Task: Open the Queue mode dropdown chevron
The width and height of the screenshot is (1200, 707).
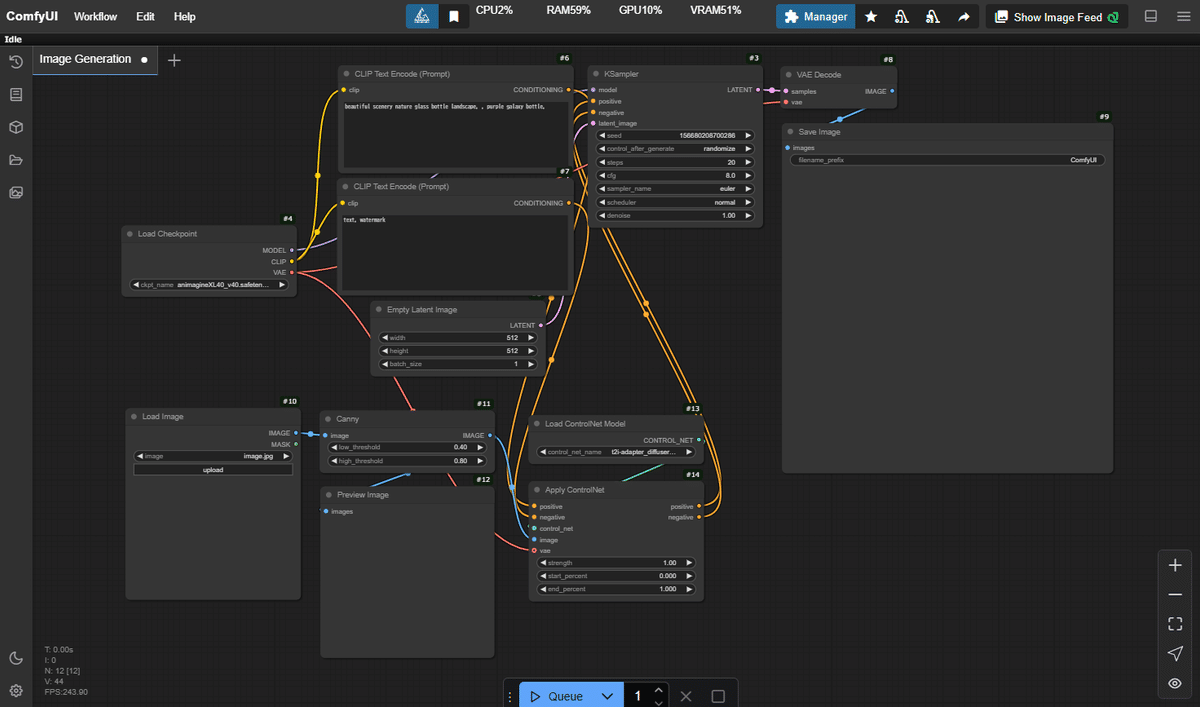Action: click(607, 695)
